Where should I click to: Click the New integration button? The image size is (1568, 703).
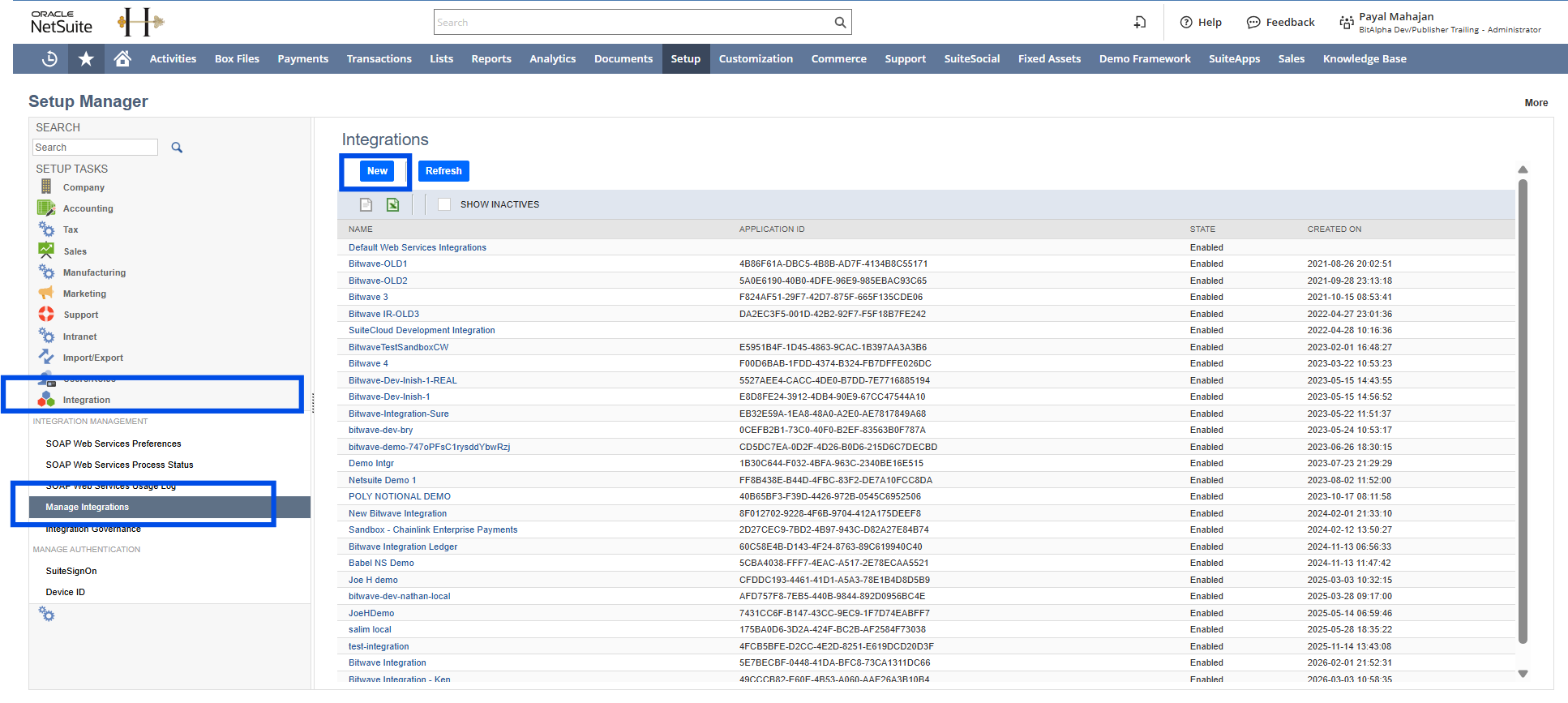(377, 171)
